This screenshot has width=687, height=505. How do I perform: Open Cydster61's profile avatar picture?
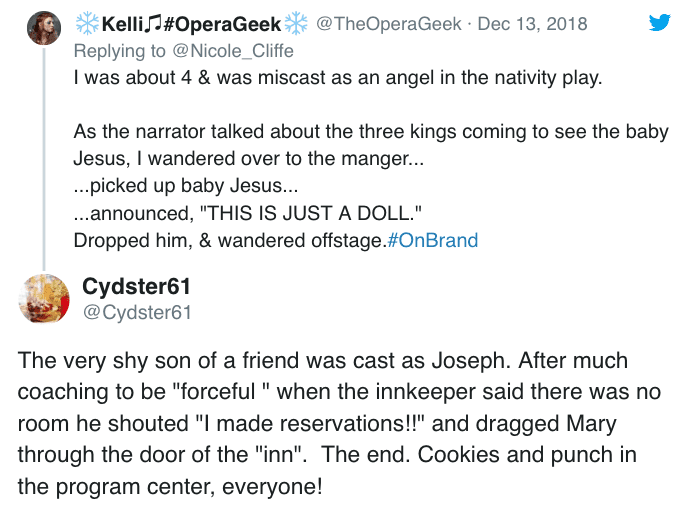pyautogui.click(x=42, y=297)
